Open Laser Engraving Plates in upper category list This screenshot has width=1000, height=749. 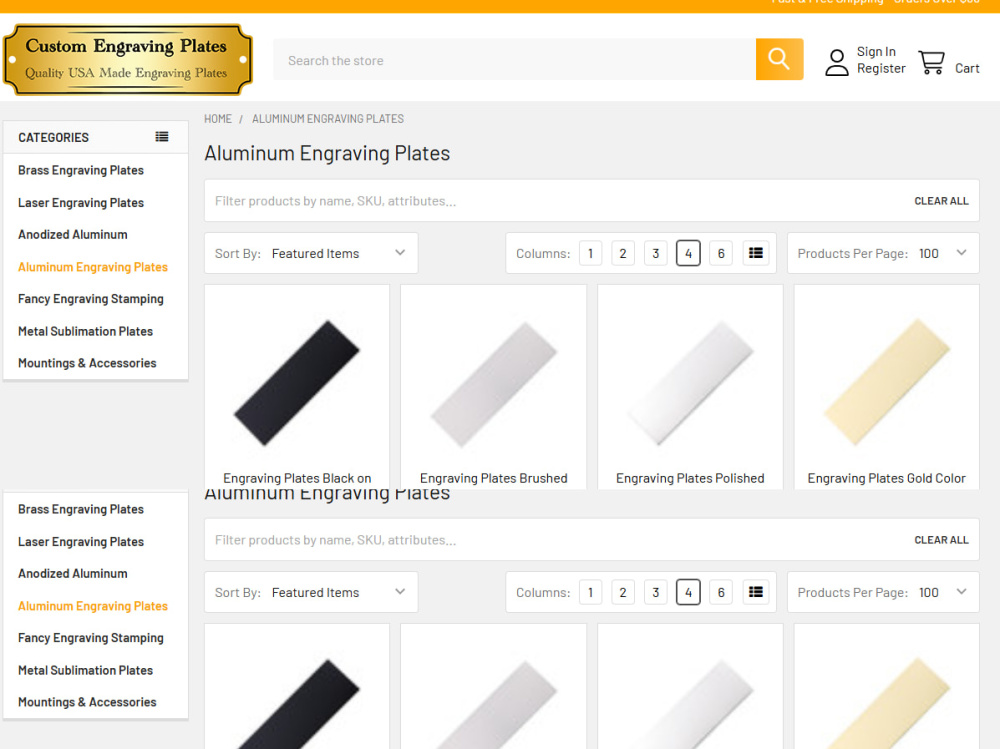(81, 203)
